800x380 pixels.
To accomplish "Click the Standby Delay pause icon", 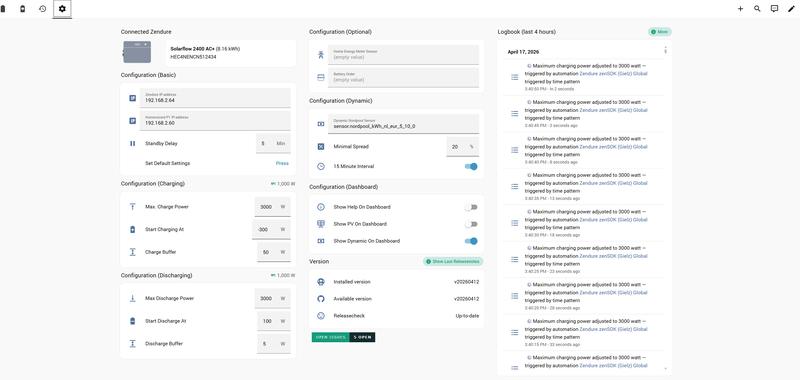I will 132,143.
